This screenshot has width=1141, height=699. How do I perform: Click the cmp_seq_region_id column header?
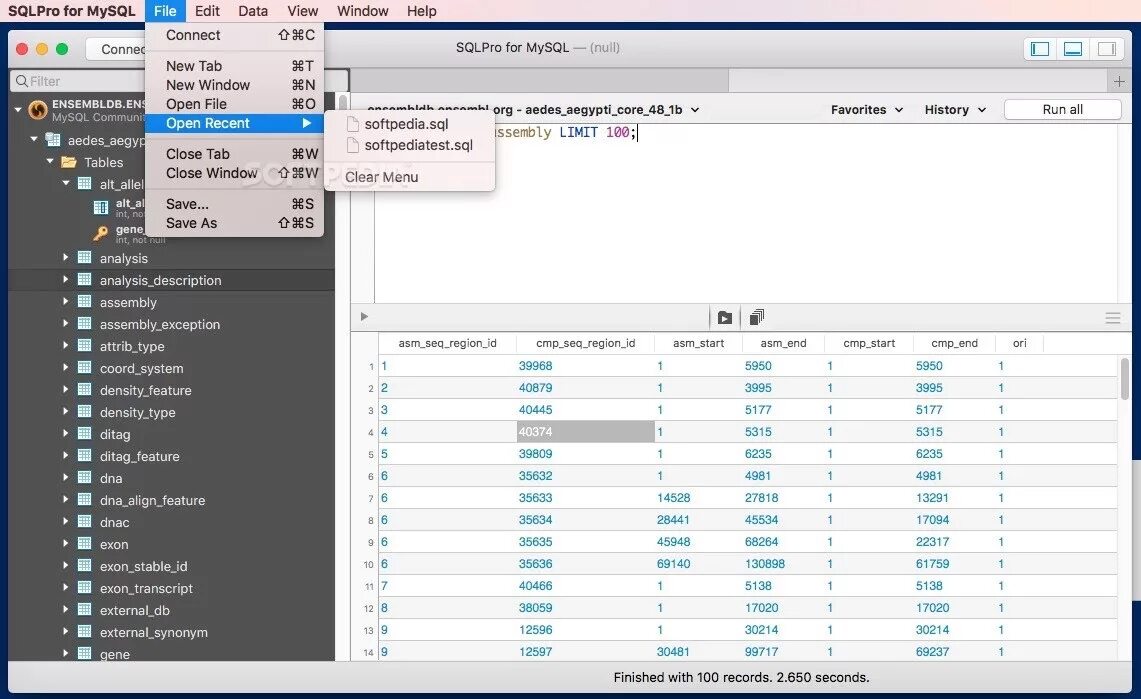coord(585,343)
